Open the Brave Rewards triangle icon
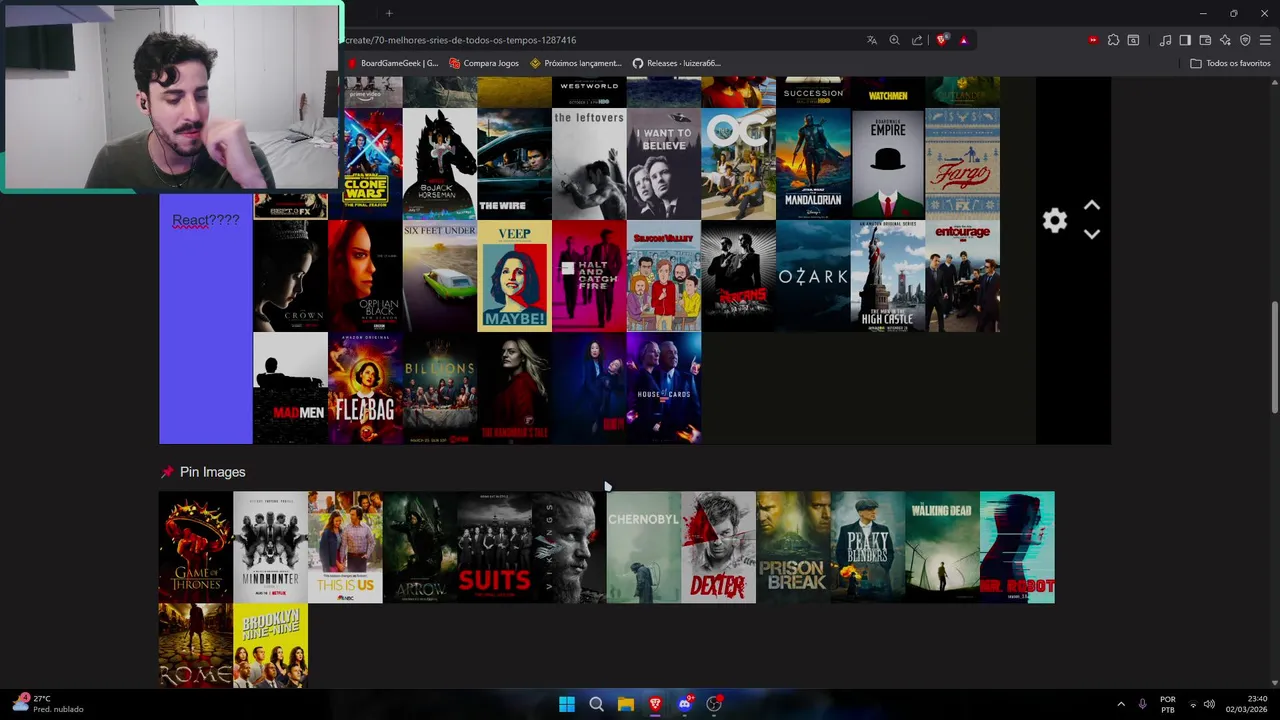Screen dimensions: 1280x720 [964, 40]
